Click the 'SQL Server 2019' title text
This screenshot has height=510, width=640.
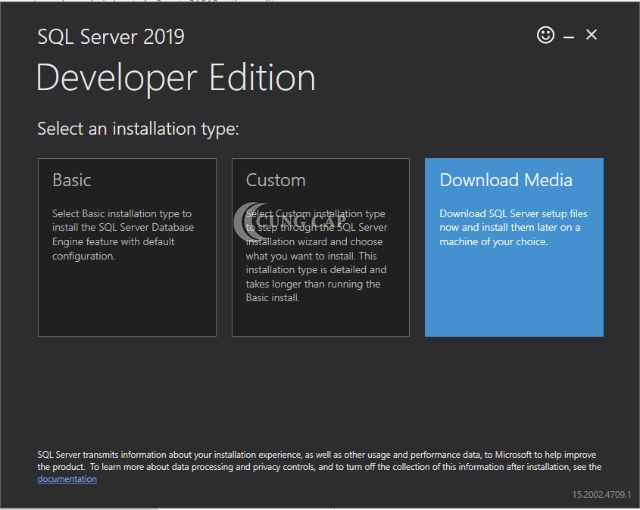coord(111,37)
